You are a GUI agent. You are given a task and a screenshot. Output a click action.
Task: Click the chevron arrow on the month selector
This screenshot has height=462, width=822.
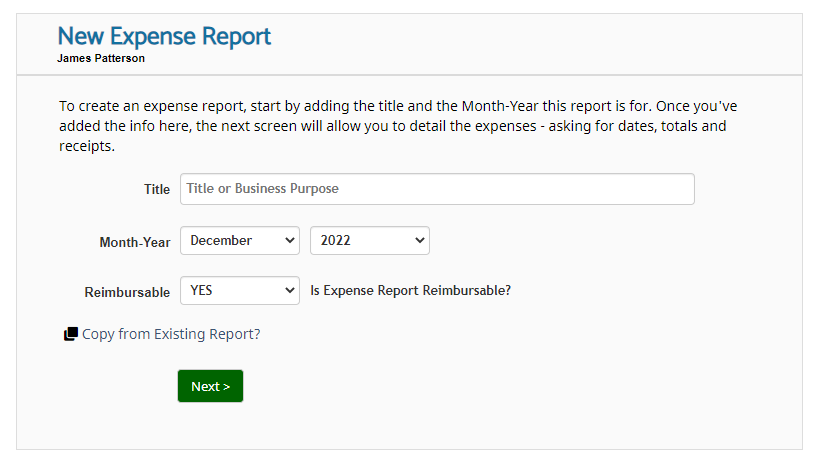coord(289,241)
